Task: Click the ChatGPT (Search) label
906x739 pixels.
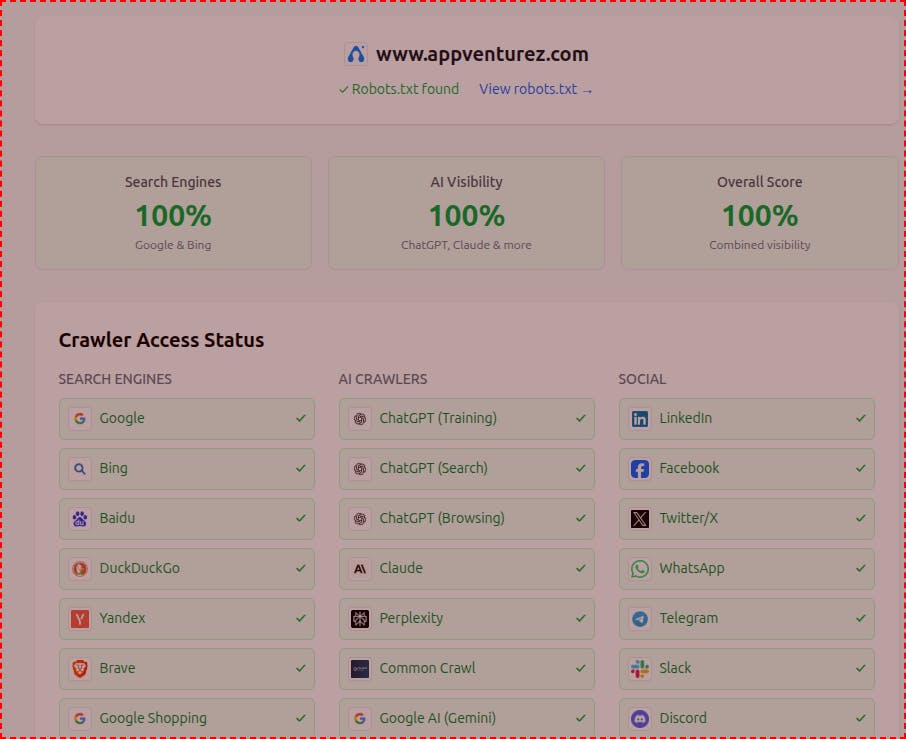Action: (433, 469)
